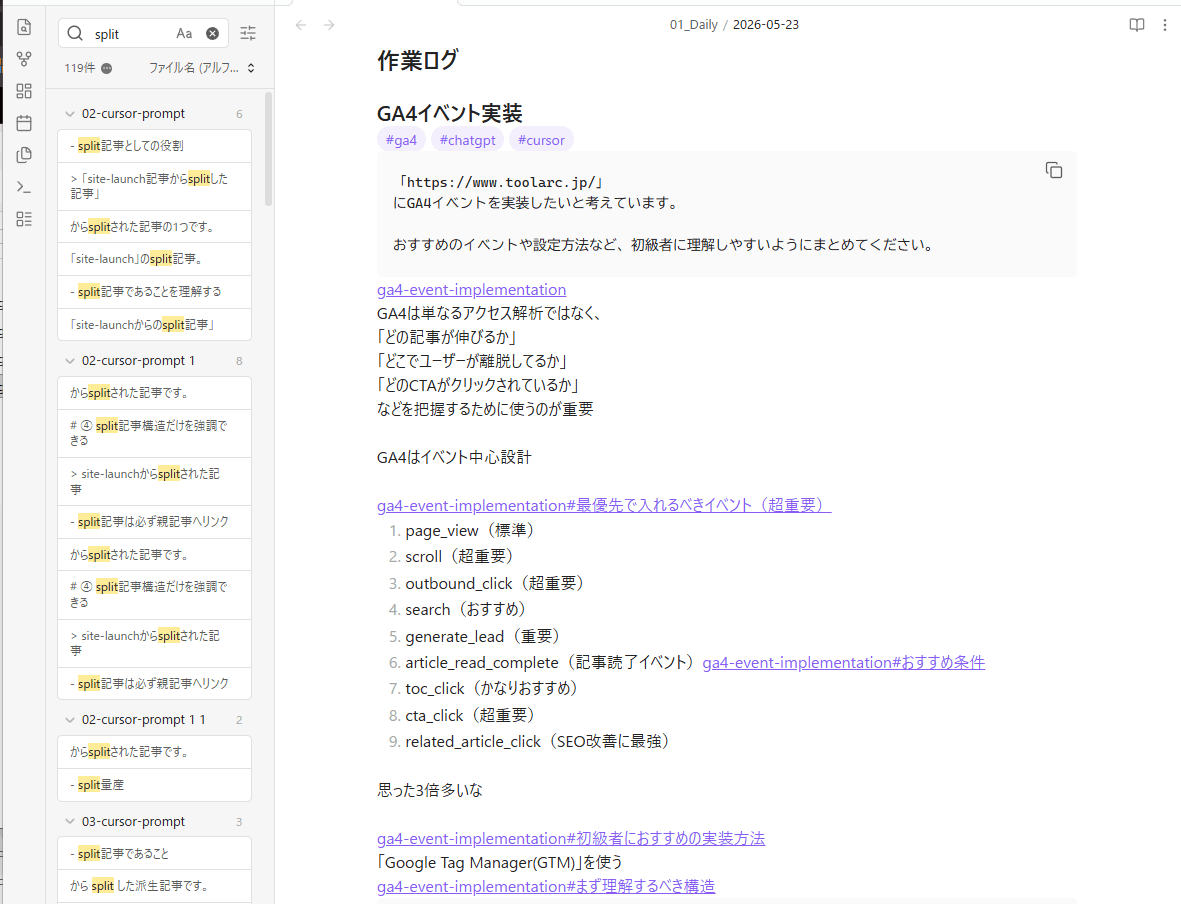The image size is (1181, 904).
Task: Navigate forward in note history
Action: tap(329, 25)
